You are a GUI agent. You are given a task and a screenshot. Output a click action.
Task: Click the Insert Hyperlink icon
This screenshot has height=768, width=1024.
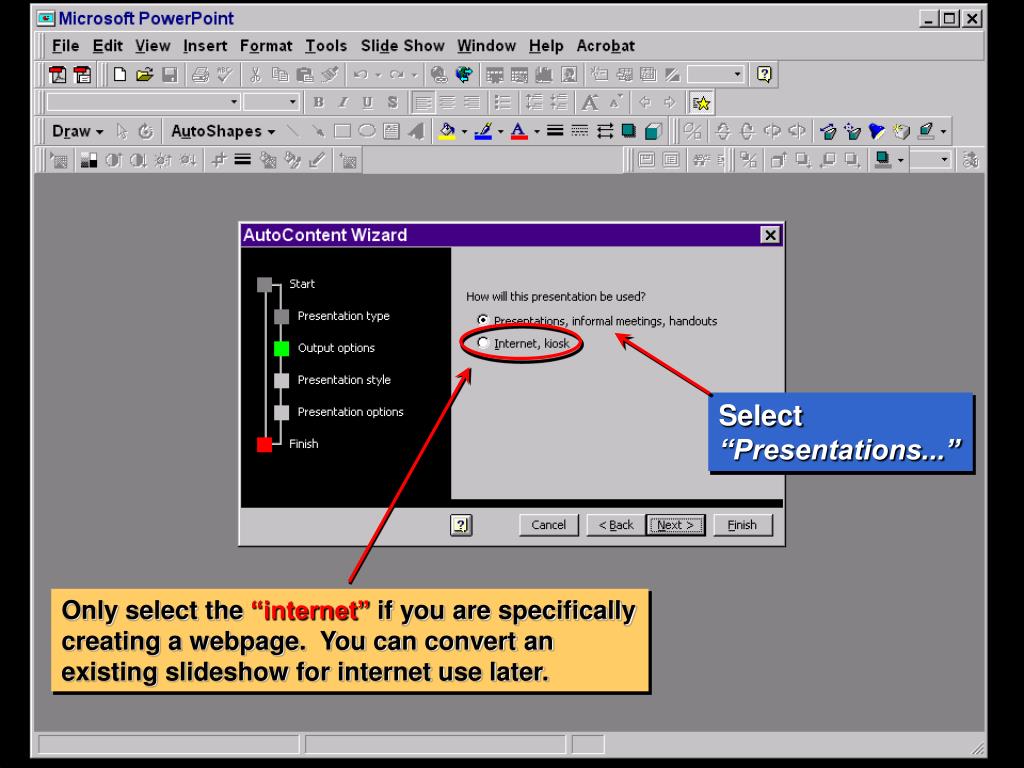click(x=439, y=74)
